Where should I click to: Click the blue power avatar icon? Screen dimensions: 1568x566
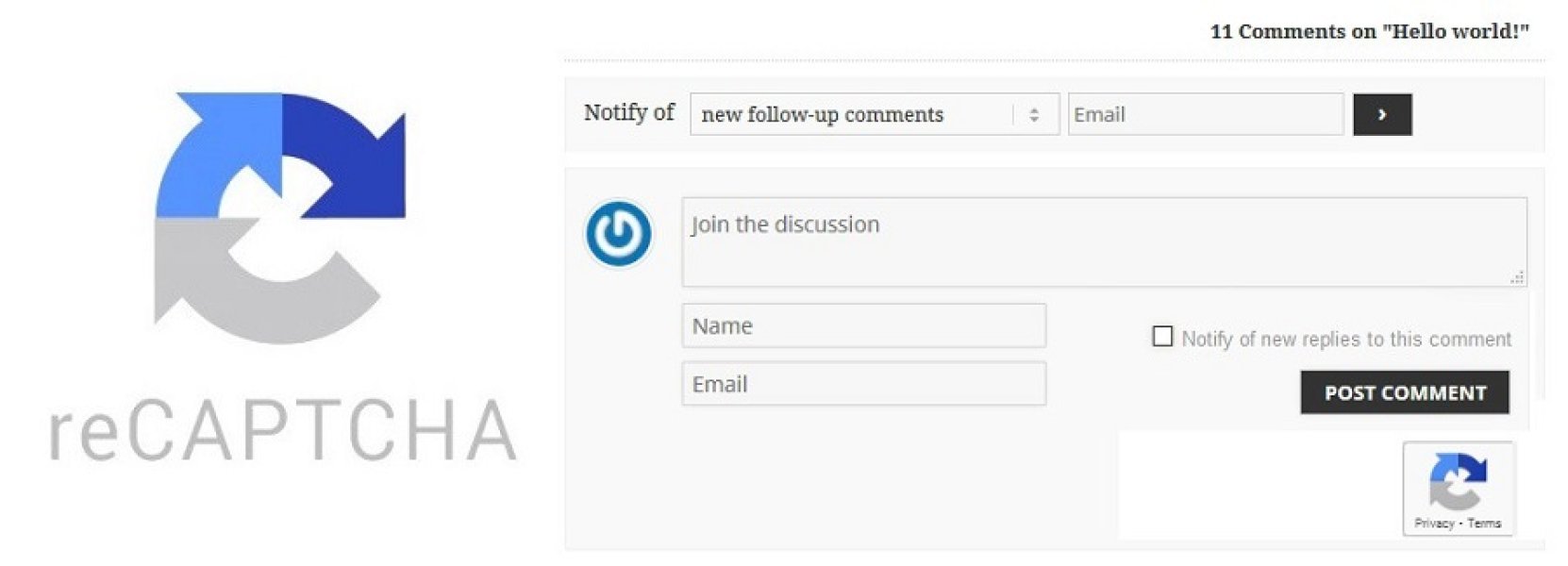(619, 233)
